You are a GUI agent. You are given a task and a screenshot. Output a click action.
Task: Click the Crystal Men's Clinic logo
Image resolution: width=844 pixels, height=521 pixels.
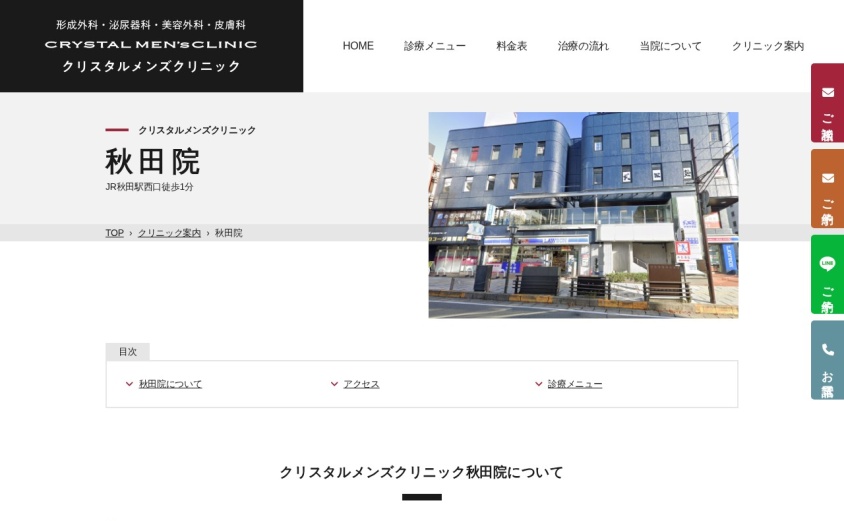tap(151, 46)
